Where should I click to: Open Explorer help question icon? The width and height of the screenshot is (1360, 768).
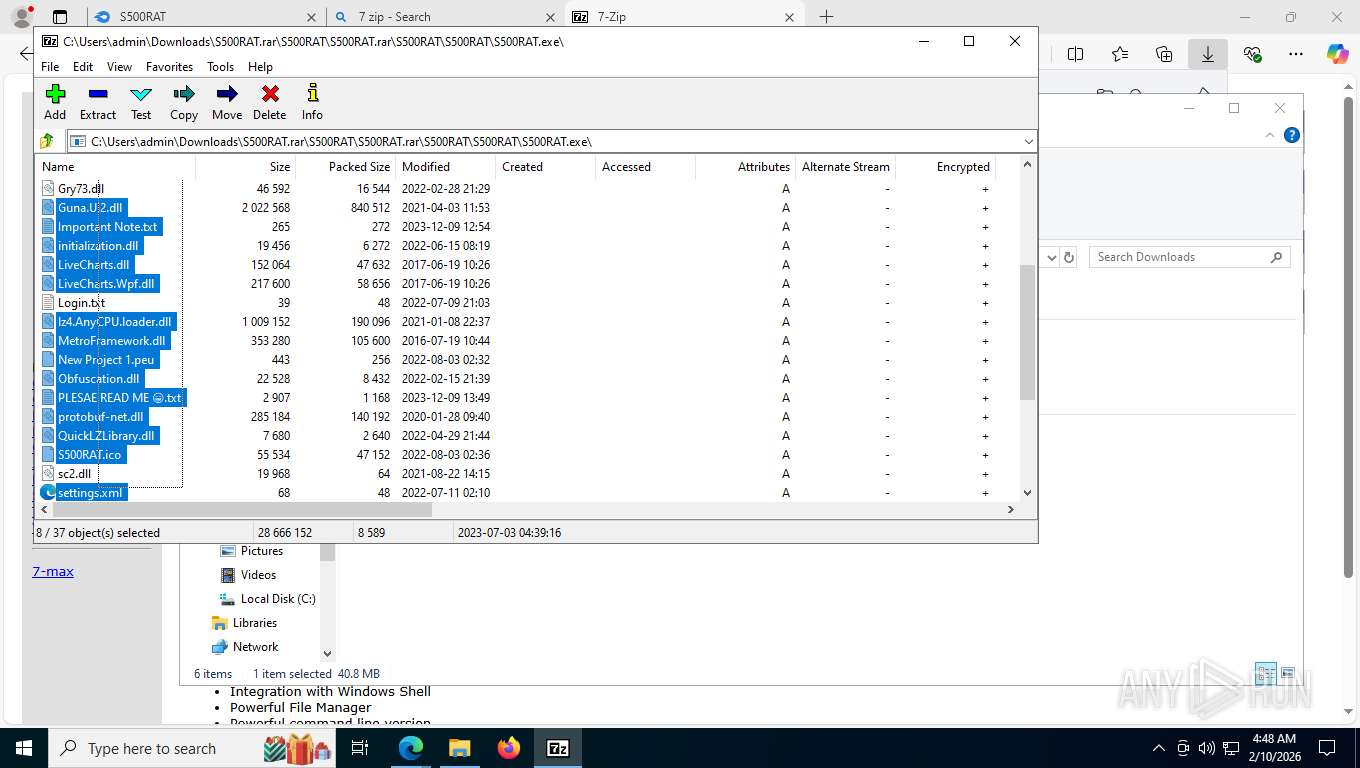1292,135
